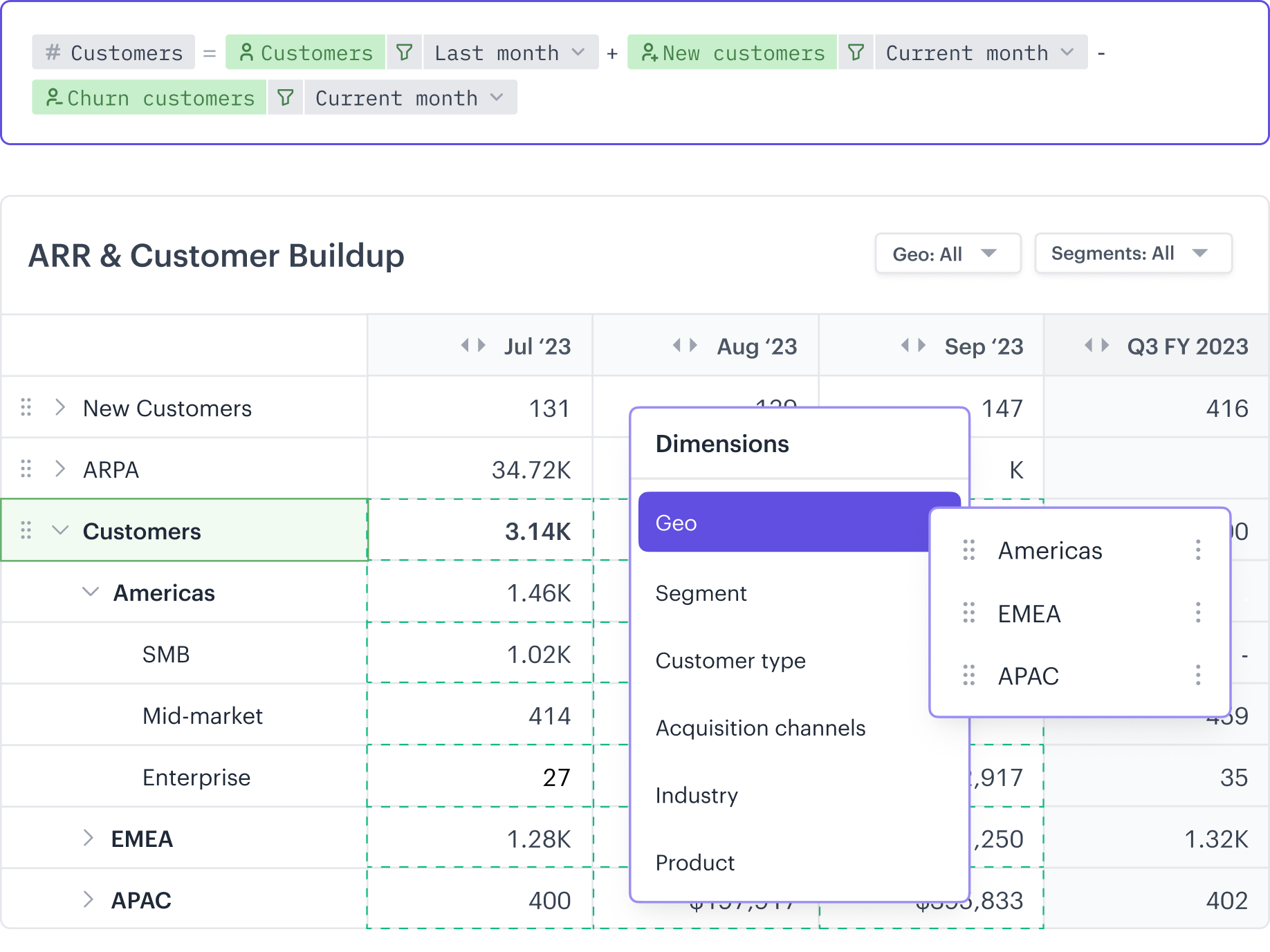Open the Geo: All filter dropdown
1270x952 pixels.
947,254
